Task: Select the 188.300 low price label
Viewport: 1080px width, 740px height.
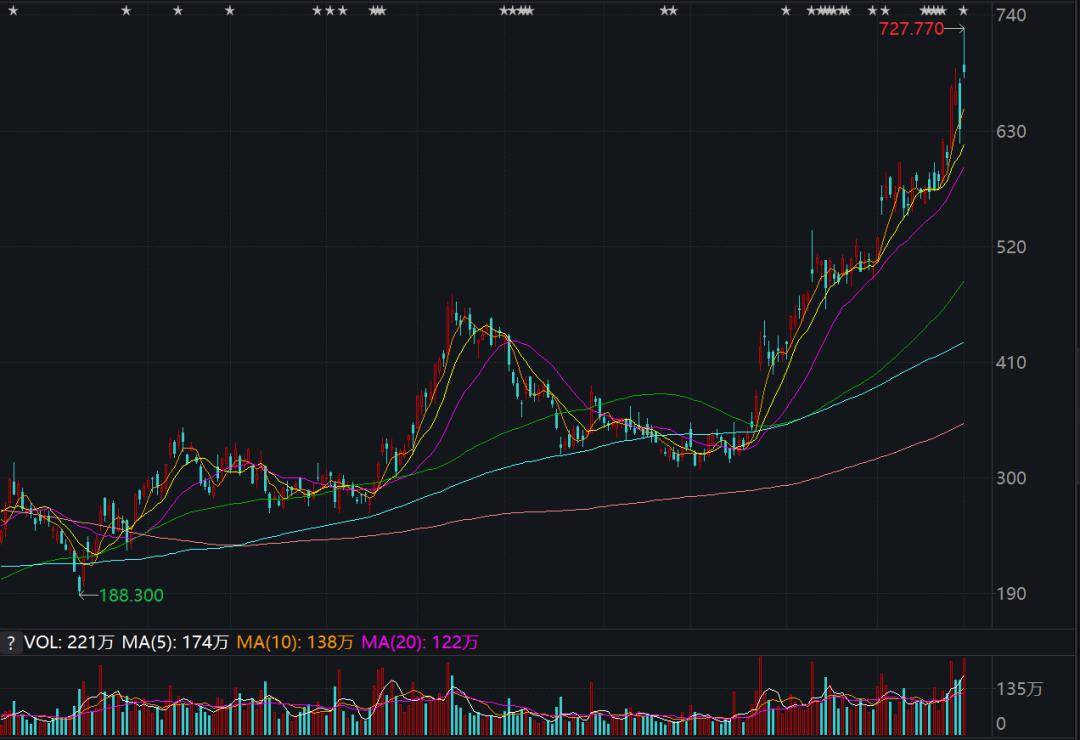Action: pos(131,595)
